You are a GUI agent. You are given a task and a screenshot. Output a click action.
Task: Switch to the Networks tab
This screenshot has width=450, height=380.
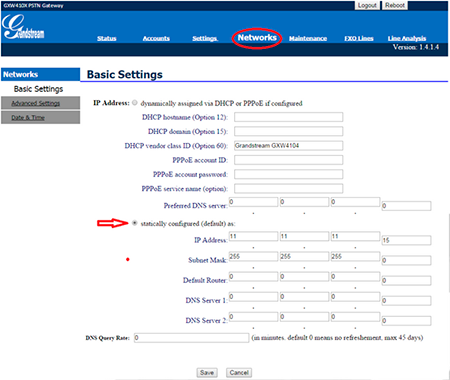pyautogui.click(x=257, y=38)
